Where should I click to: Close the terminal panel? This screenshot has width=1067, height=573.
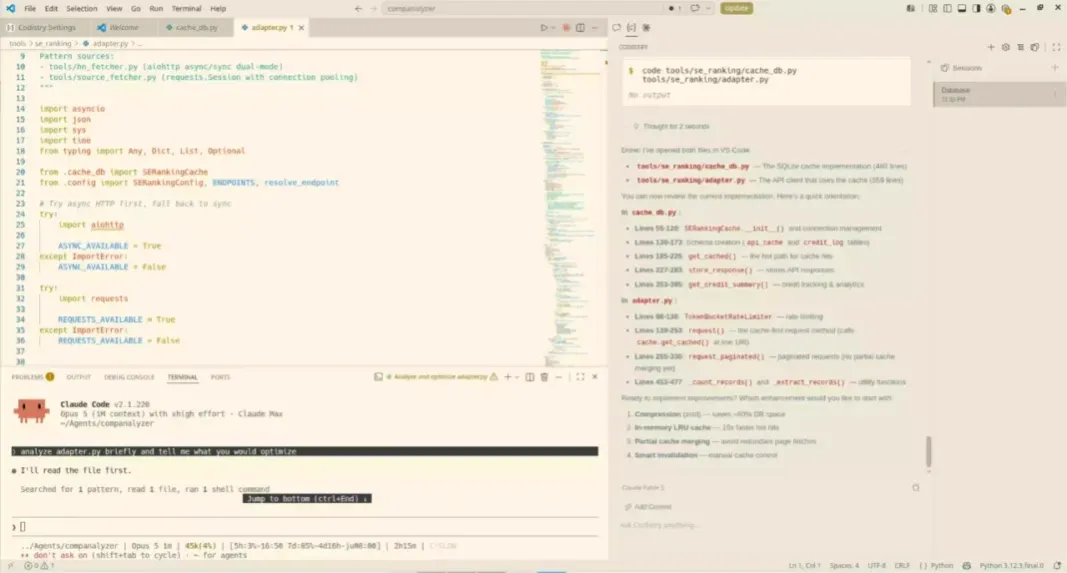pos(595,377)
